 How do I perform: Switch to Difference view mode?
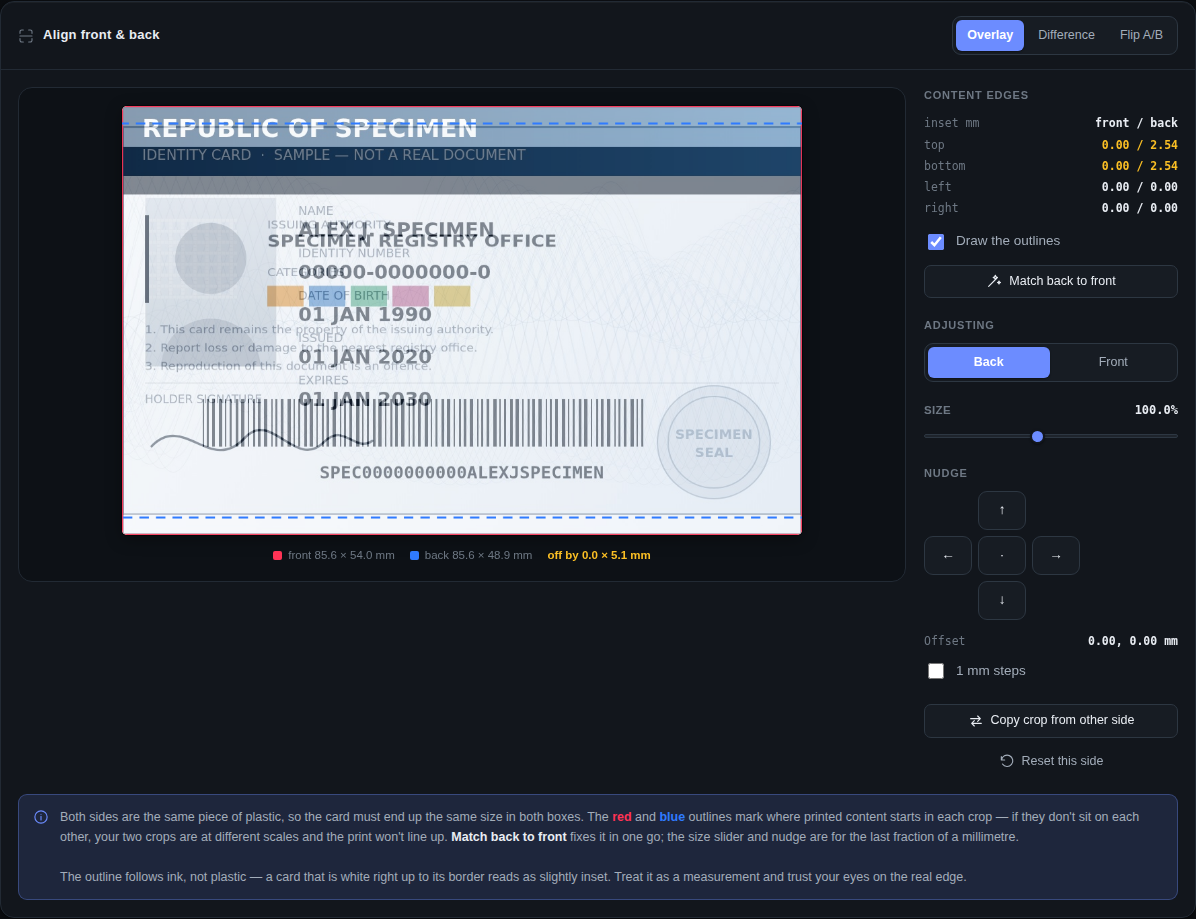coord(1066,35)
